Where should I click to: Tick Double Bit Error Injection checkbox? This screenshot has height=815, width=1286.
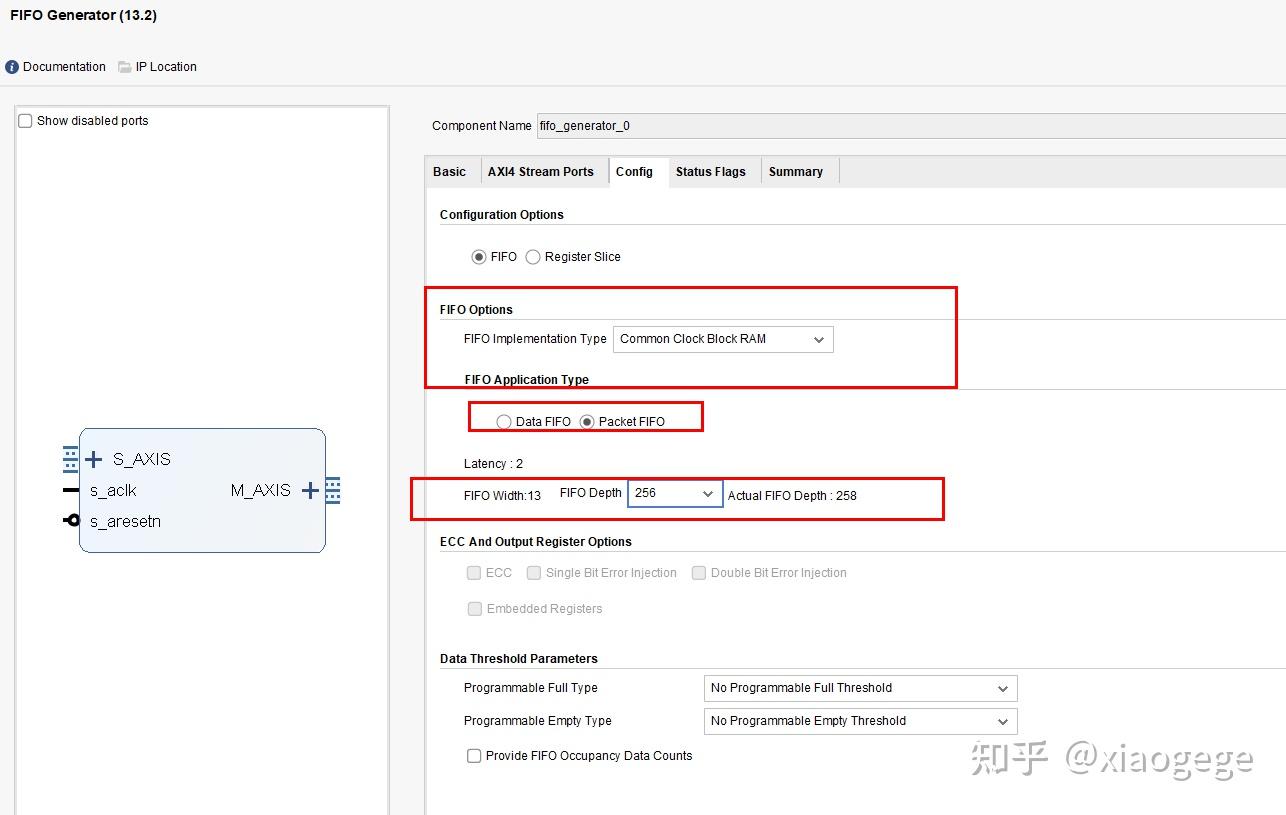point(699,573)
